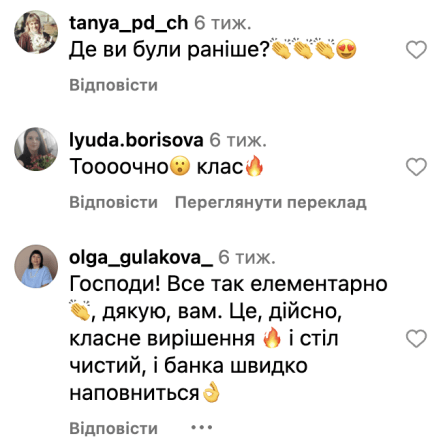Like the comment by tanya_pd_ch
This screenshot has width=428, height=447.
(x=416, y=50)
